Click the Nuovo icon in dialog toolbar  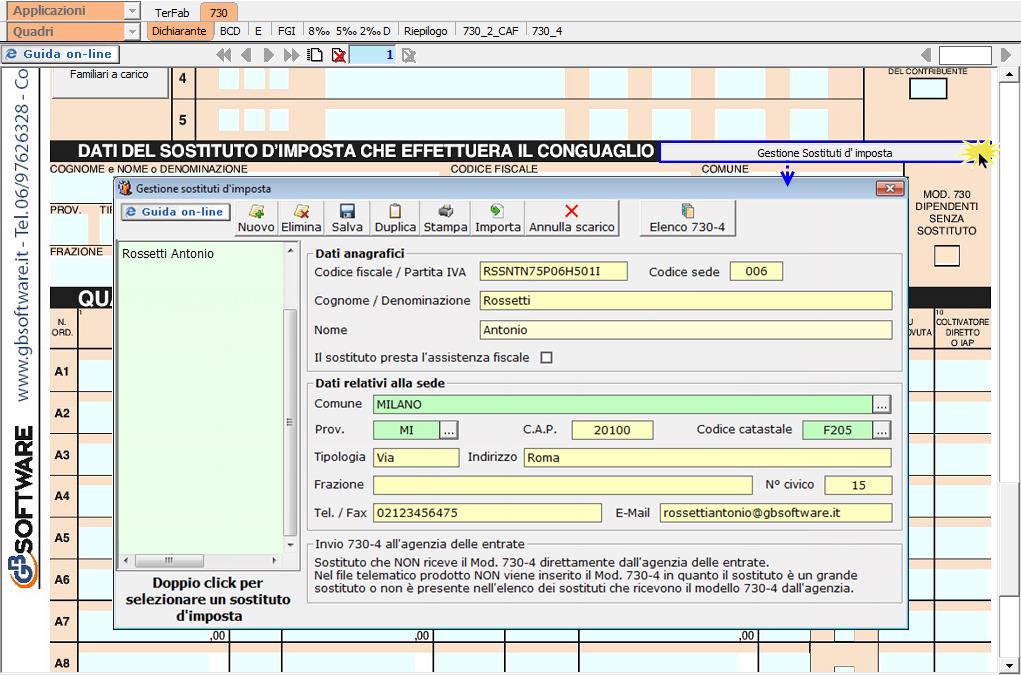256,218
